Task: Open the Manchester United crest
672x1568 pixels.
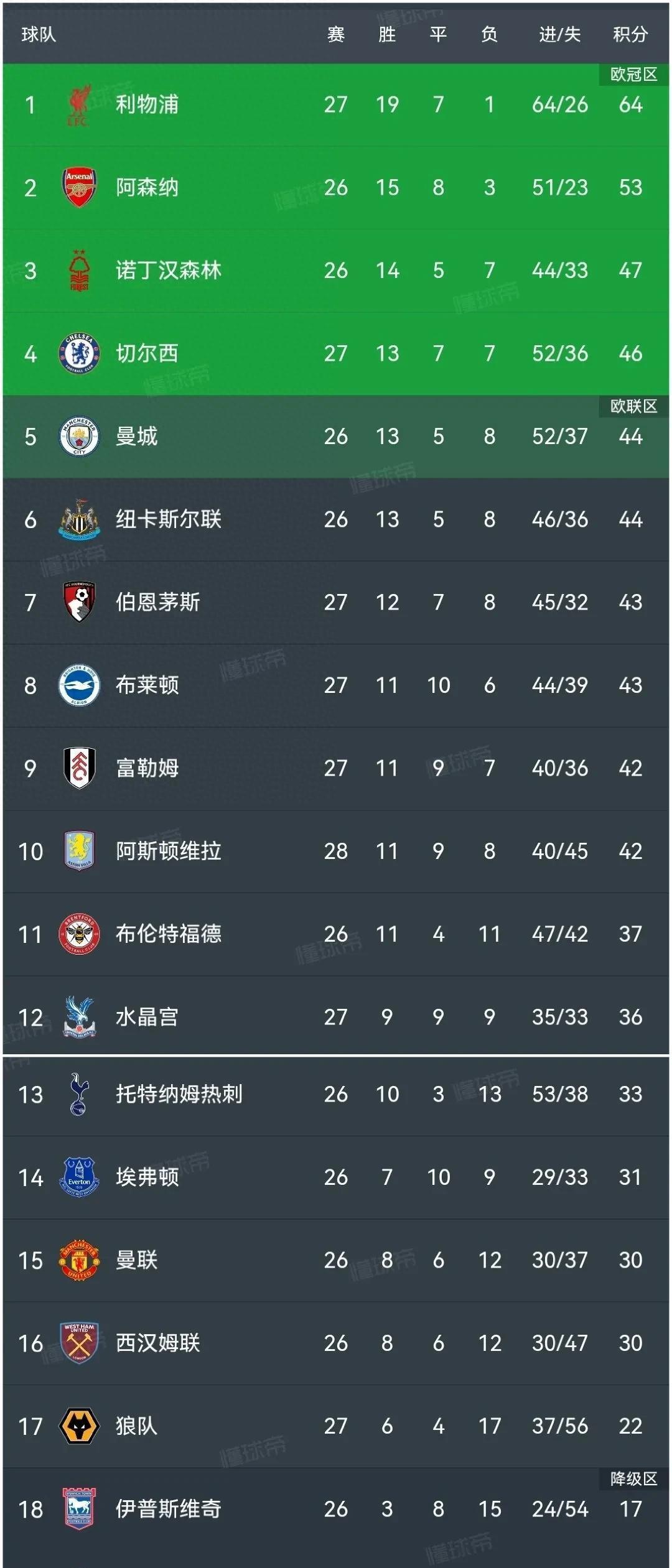Action: coord(79,1260)
